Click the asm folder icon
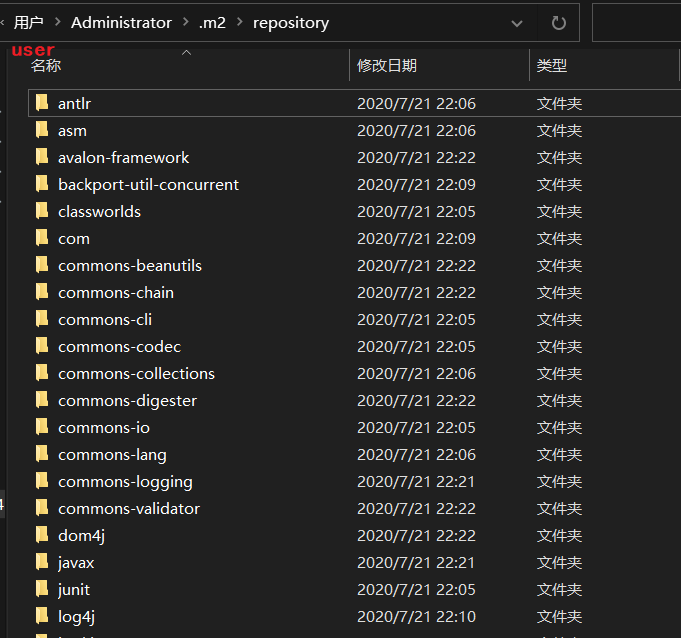This screenshot has height=638, width=681. click(x=42, y=130)
